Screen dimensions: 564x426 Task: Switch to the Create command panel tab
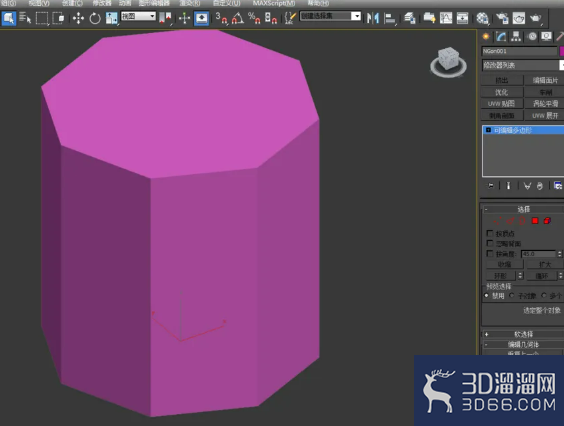pos(486,36)
